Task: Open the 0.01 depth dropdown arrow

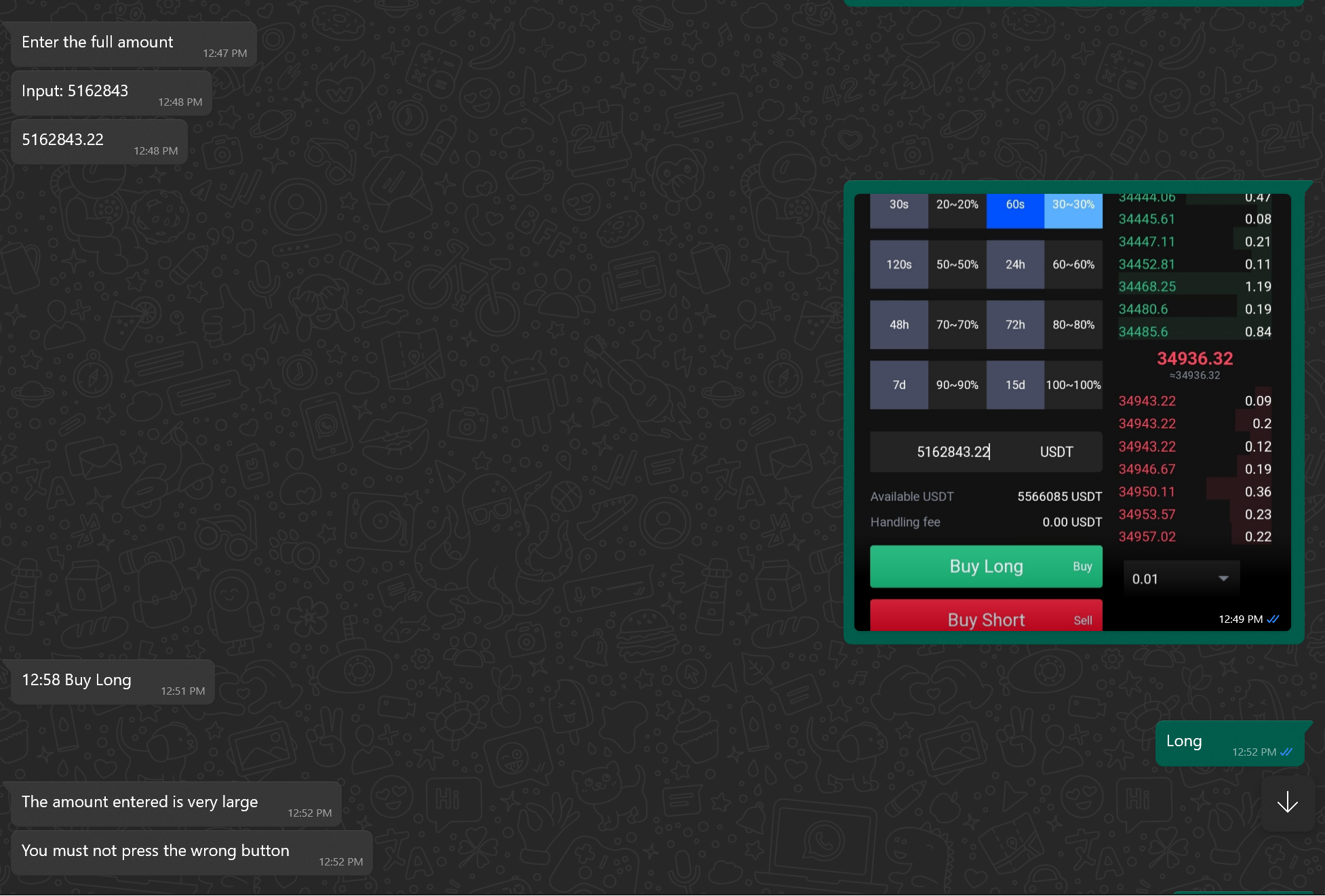Action: tap(1223, 579)
